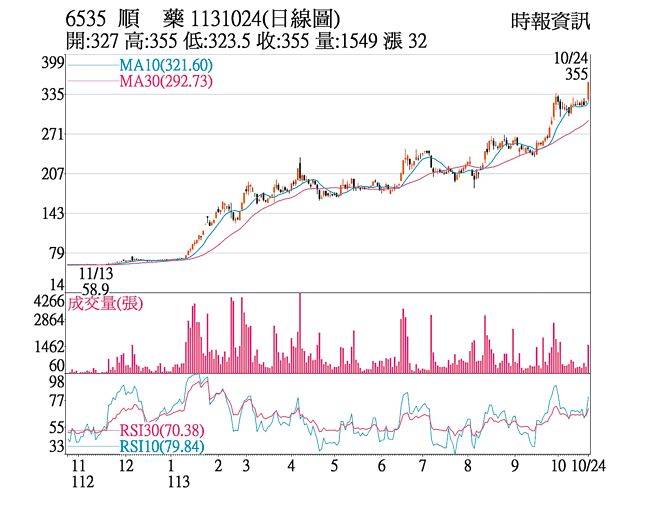
Task: Select the 10/24 355 high price annotation
Action: (x=574, y=67)
